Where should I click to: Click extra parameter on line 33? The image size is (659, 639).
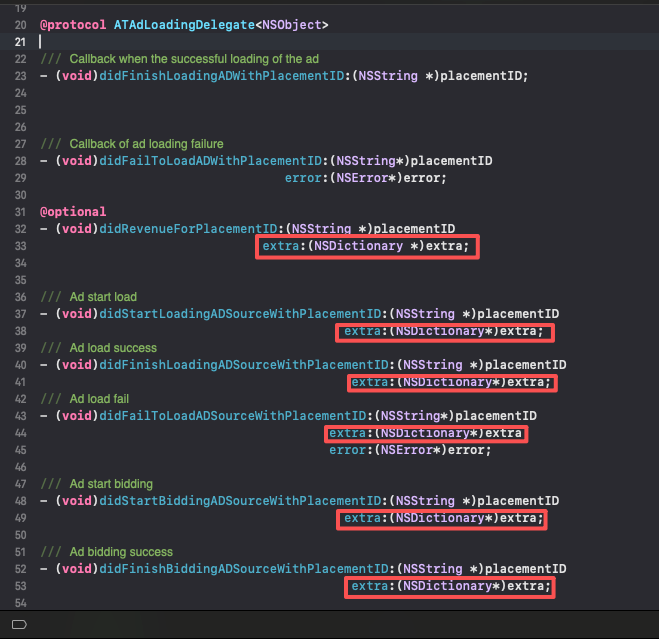click(366, 246)
